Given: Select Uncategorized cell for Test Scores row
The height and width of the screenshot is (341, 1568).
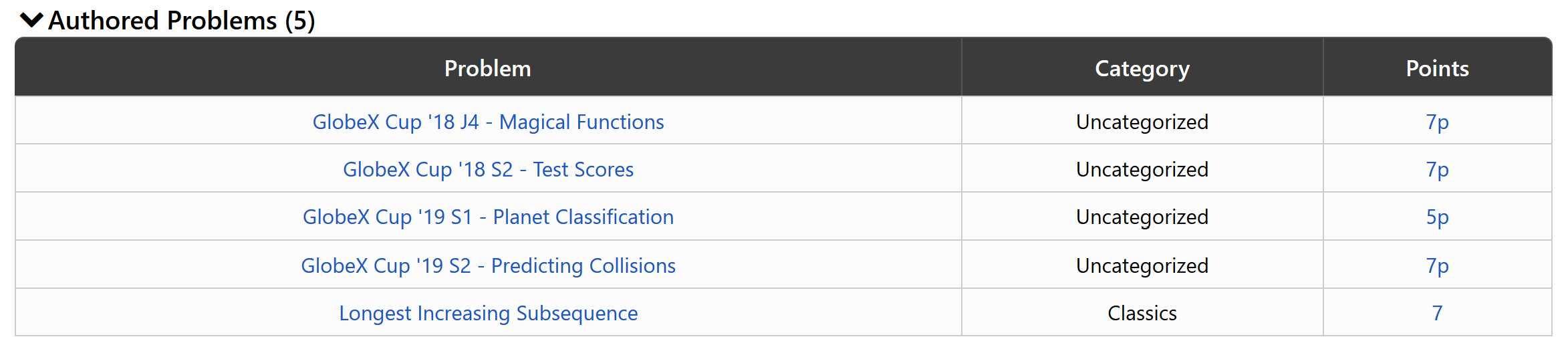Looking at the screenshot, I should (x=1142, y=170).
